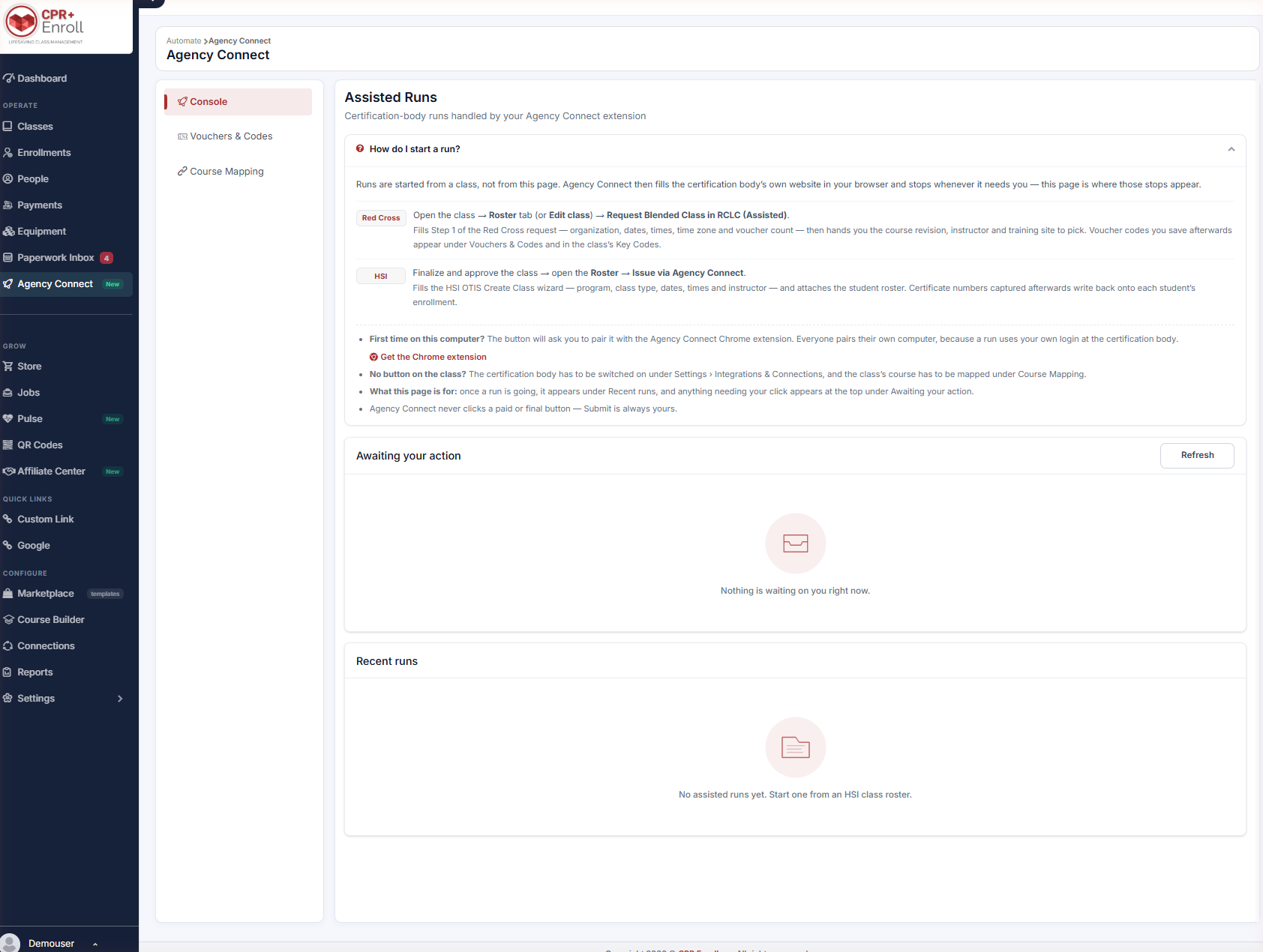Click the Course Mapping link icon
1263x952 pixels.
click(x=182, y=171)
